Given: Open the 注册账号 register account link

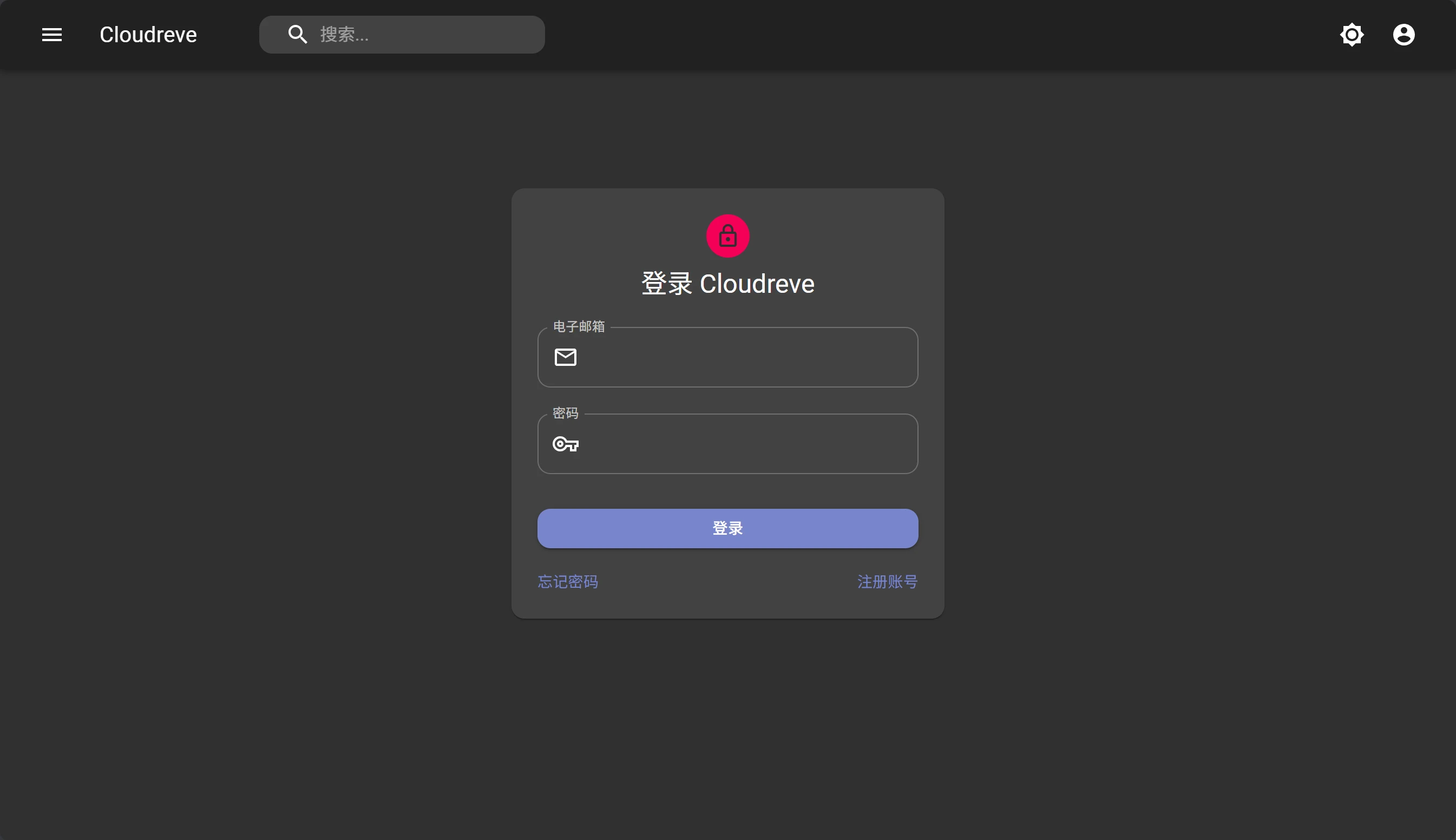Looking at the screenshot, I should tap(887, 581).
